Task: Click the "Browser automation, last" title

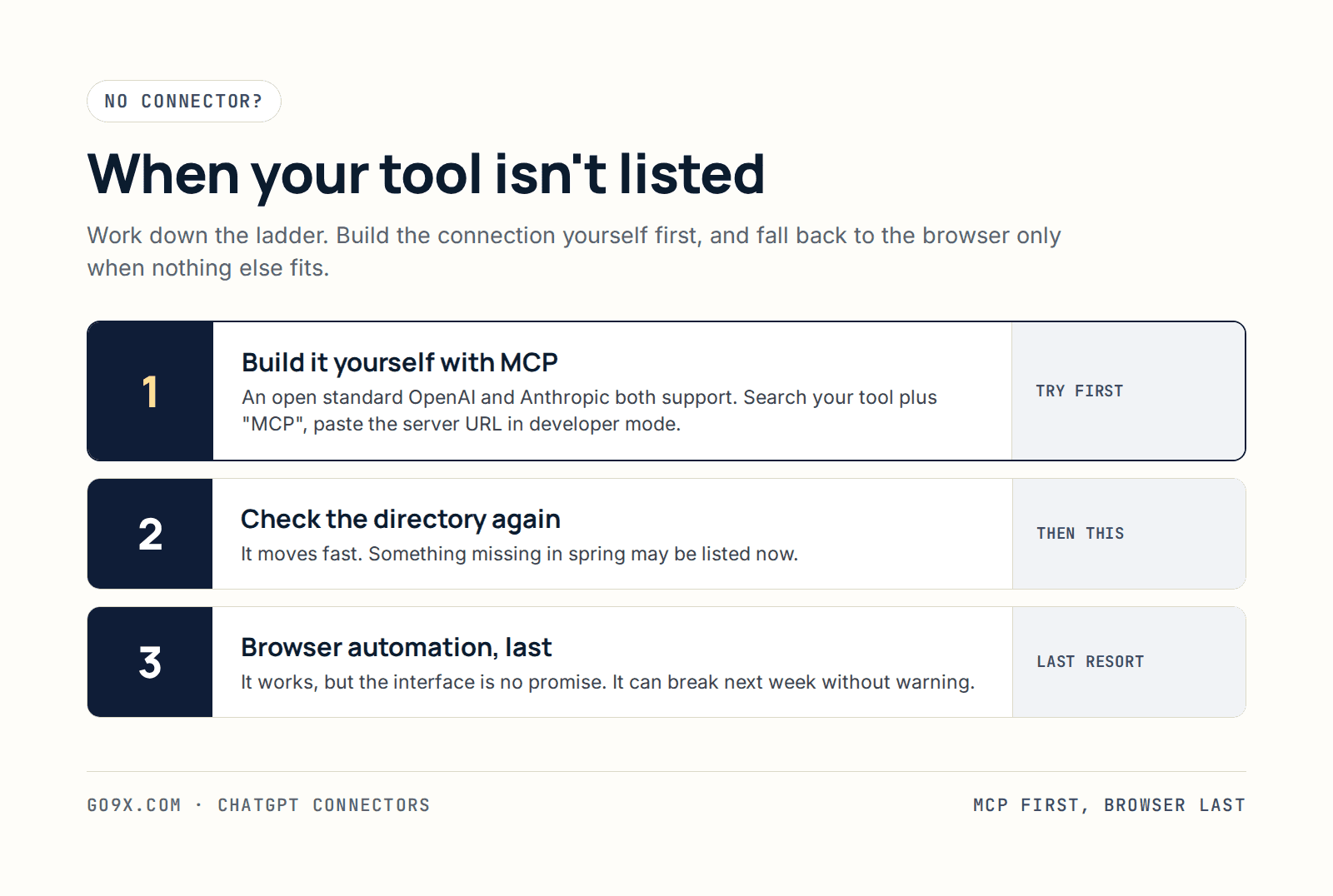Action: click(x=397, y=647)
